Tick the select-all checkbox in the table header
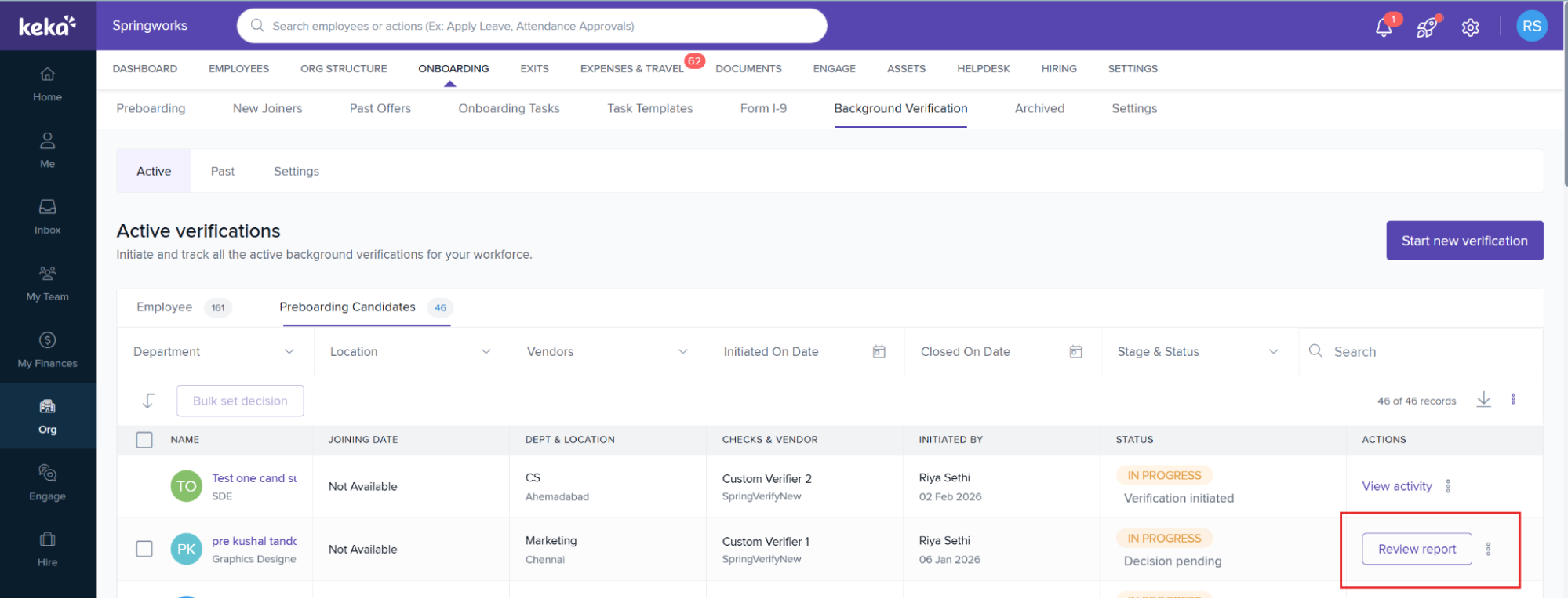Image resolution: width=1568 pixels, height=599 pixels. tap(144, 440)
